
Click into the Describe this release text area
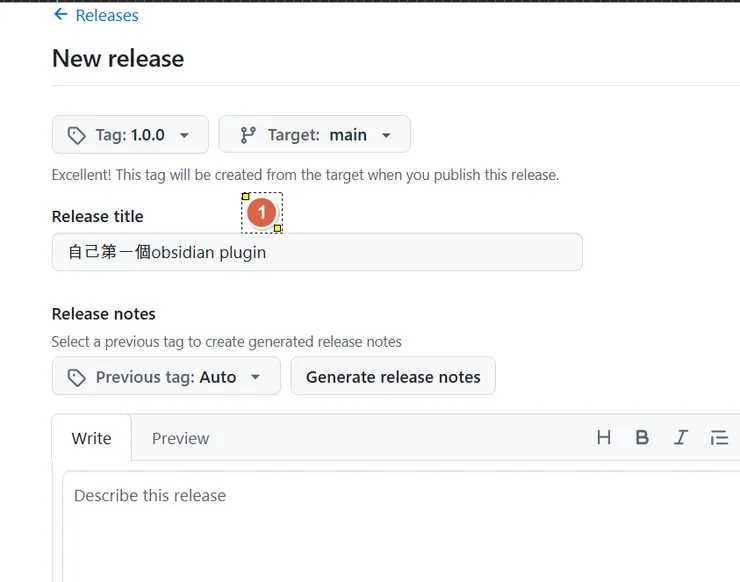[x=400, y=525]
